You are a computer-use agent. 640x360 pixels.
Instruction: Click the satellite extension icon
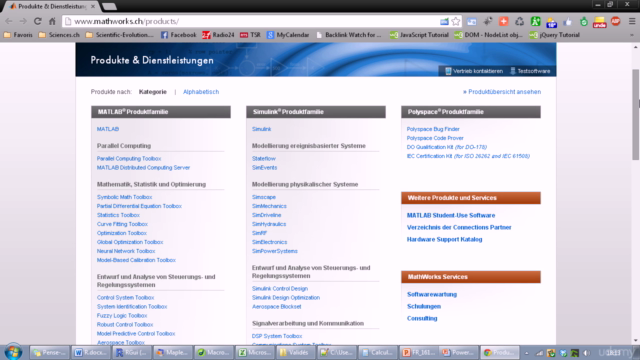(x=488, y=21)
